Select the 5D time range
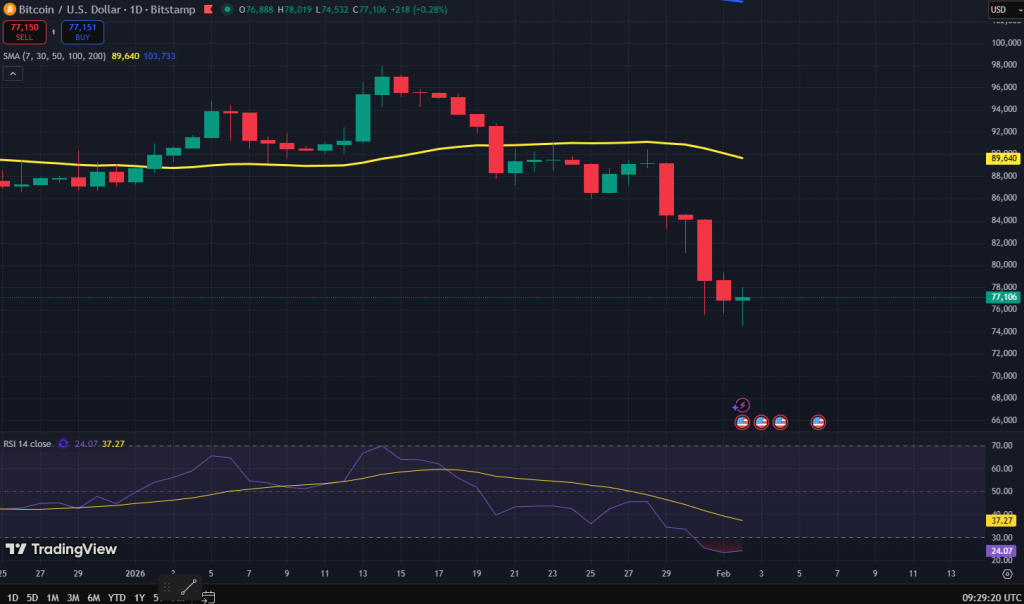This screenshot has height=604, width=1024. [x=32, y=597]
